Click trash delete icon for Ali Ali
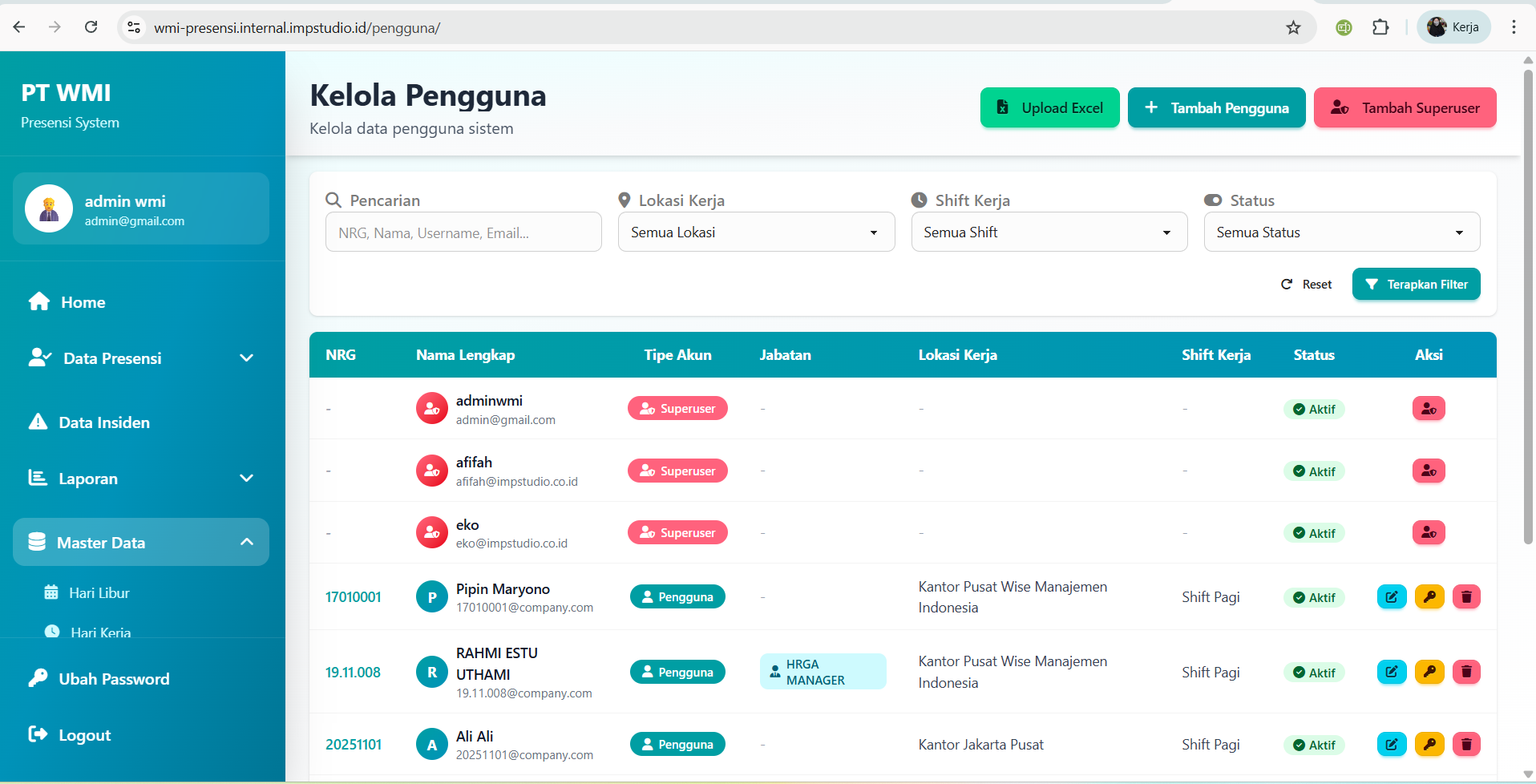The image size is (1536, 784). coord(1466,745)
